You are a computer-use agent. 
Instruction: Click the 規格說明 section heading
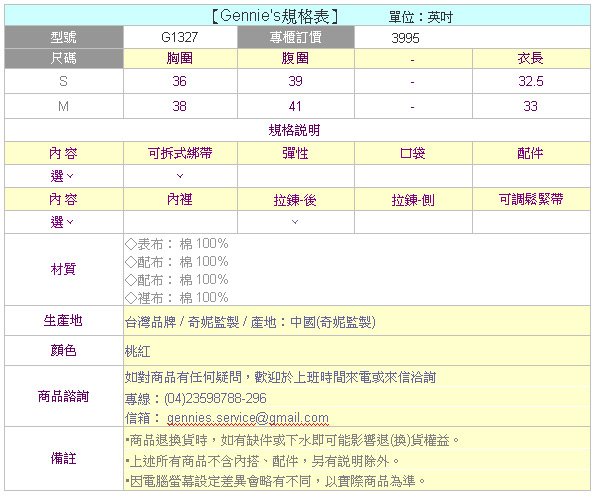tap(294, 130)
